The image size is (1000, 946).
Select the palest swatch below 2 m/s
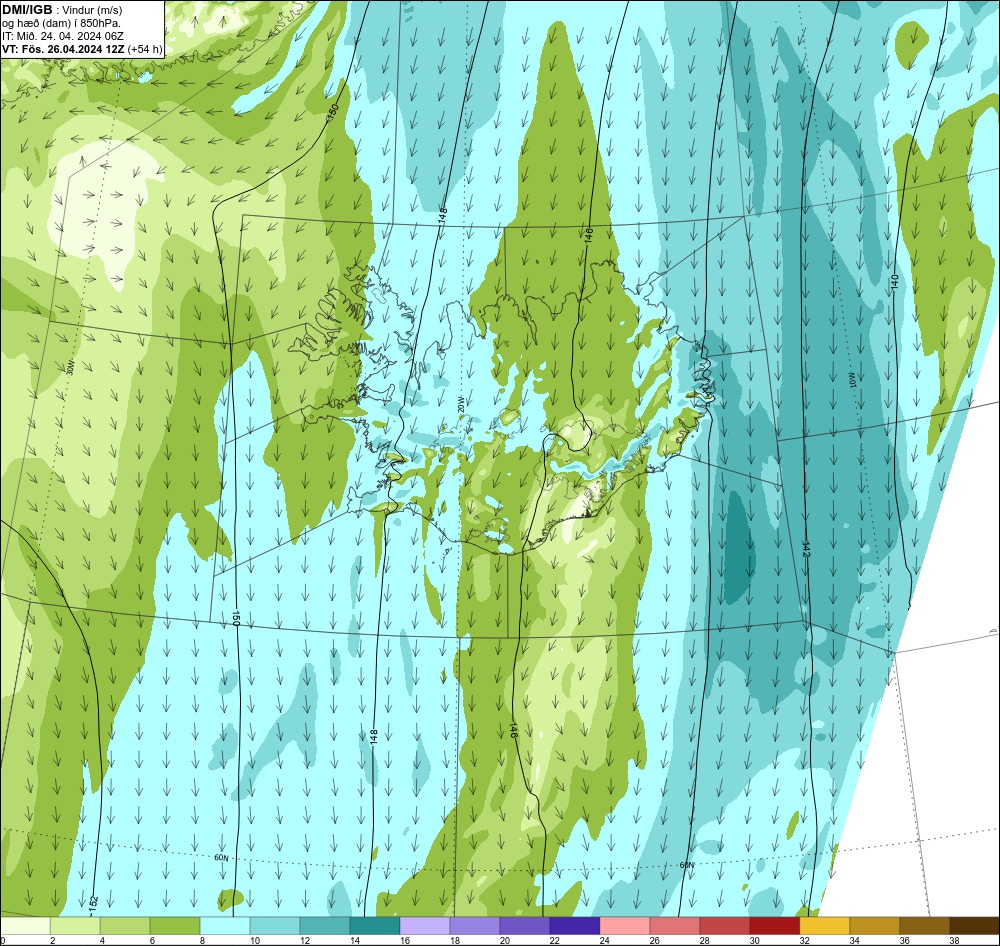[25, 926]
